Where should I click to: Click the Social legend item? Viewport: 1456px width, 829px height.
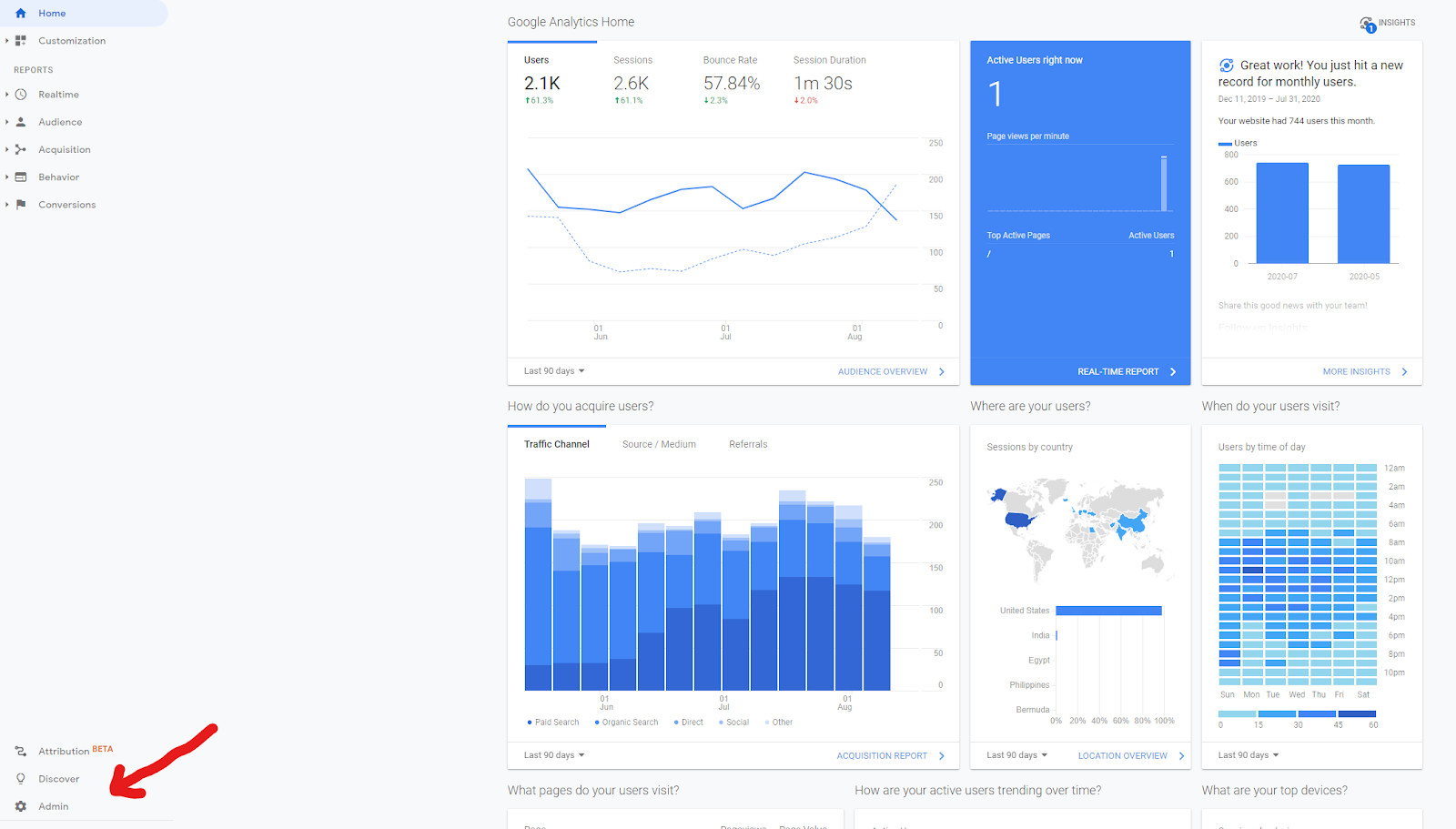(734, 723)
